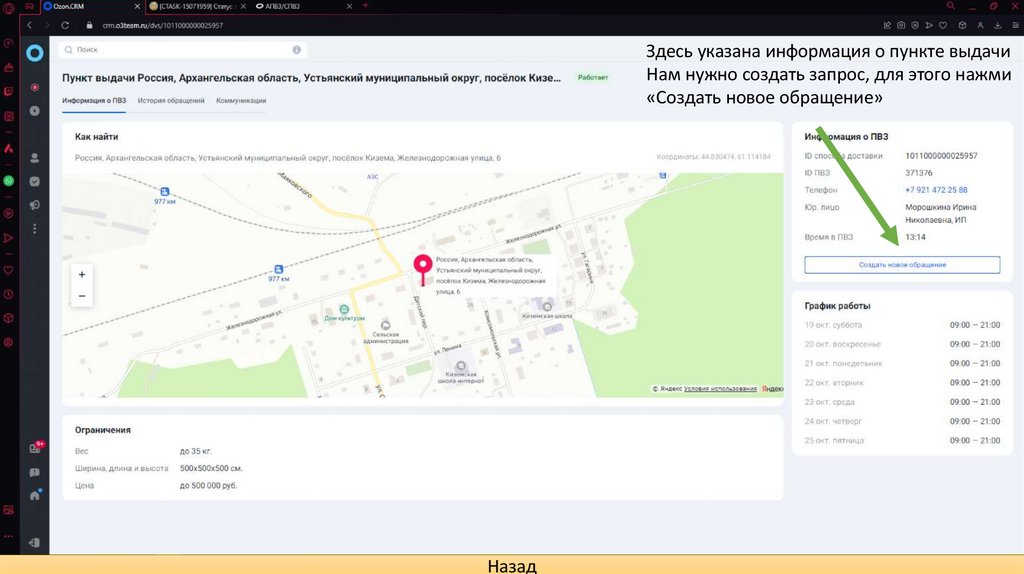Click the red location pin on the map
This screenshot has width=1024, height=574.
click(423, 269)
